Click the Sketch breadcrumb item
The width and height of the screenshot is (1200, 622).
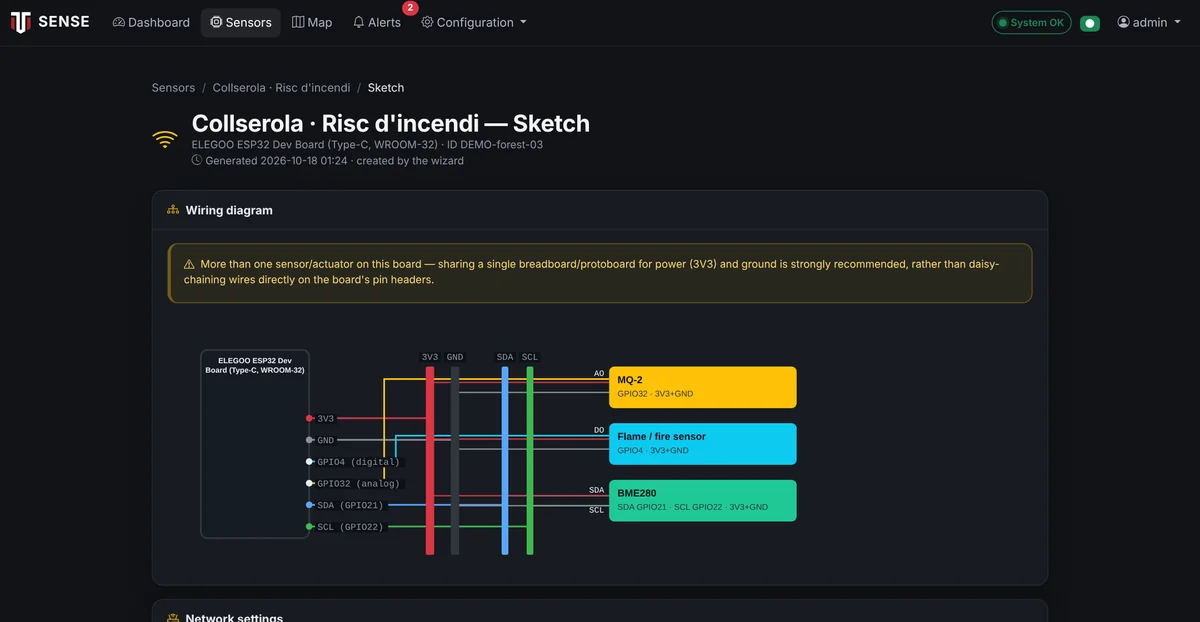click(386, 88)
